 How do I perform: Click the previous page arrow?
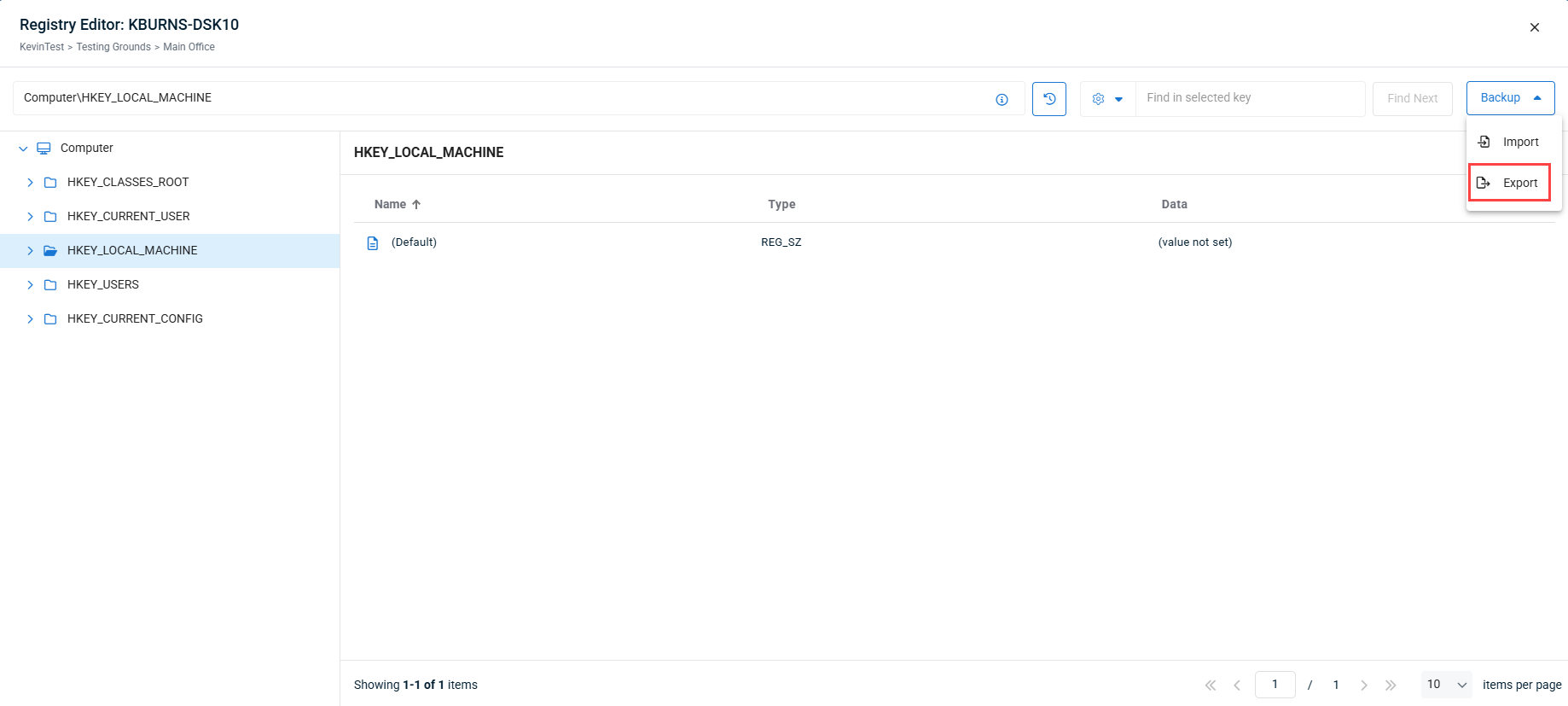[1237, 685]
